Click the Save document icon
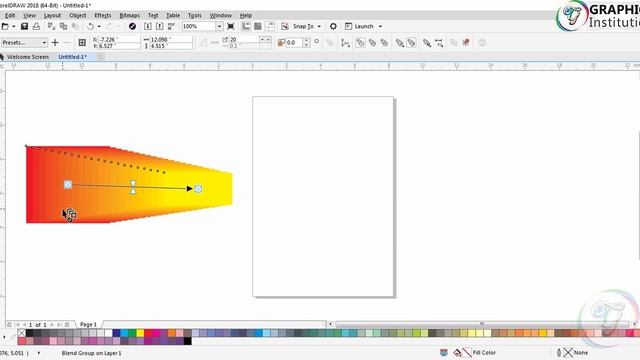 [x=24, y=26]
